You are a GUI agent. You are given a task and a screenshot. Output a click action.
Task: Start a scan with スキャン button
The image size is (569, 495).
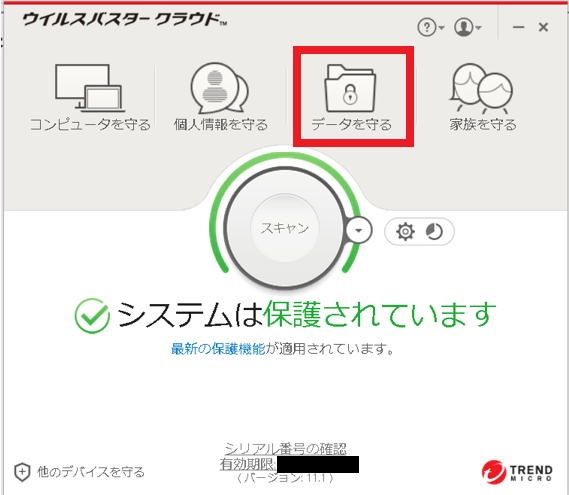(285, 228)
